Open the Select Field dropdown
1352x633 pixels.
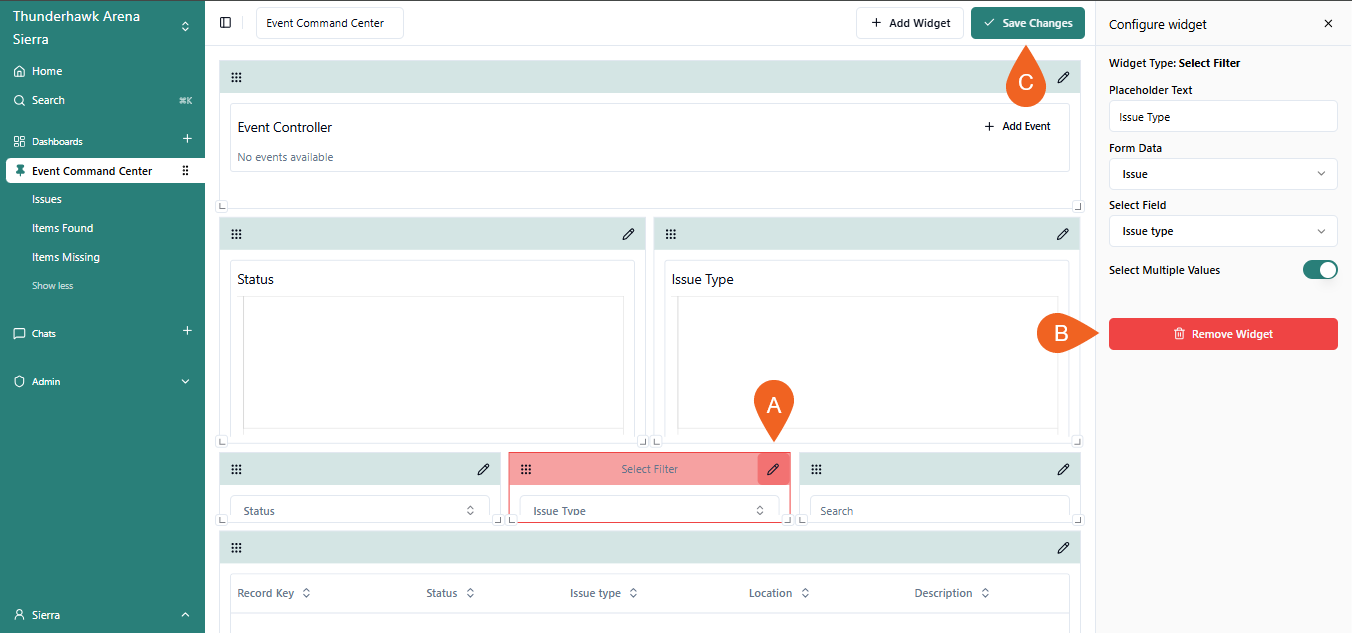coord(1222,231)
